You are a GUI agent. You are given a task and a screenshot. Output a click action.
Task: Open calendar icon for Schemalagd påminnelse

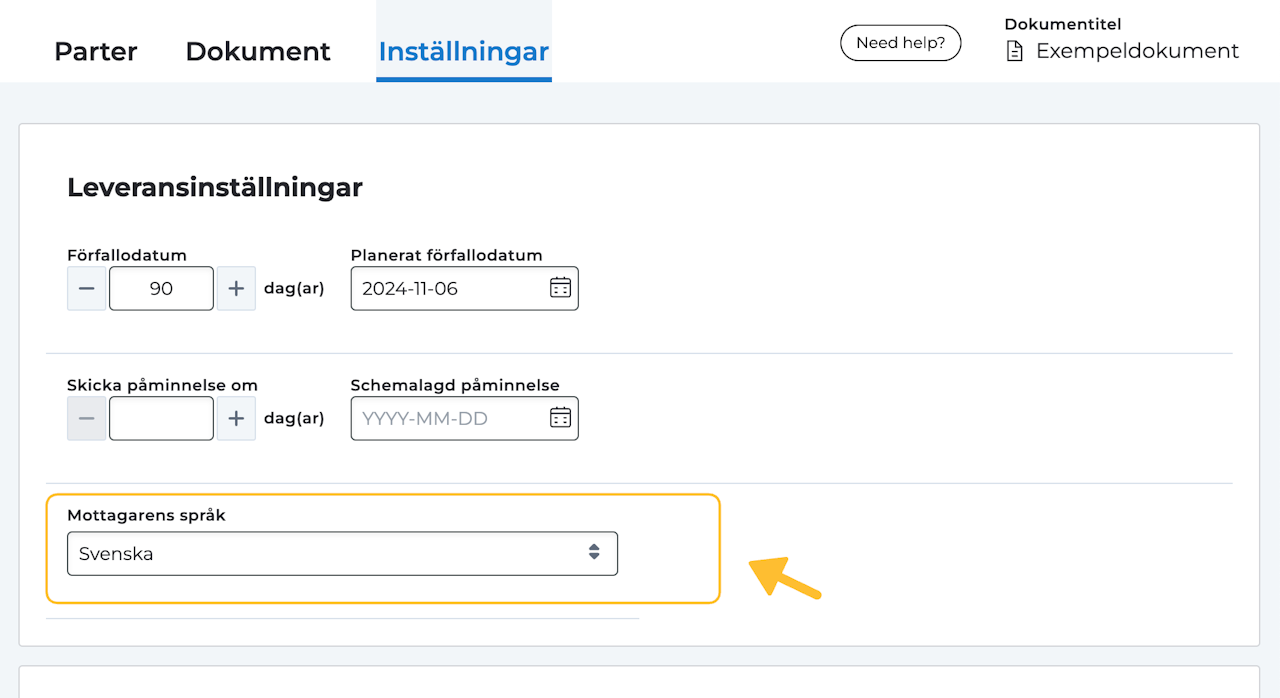pyautogui.click(x=560, y=418)
